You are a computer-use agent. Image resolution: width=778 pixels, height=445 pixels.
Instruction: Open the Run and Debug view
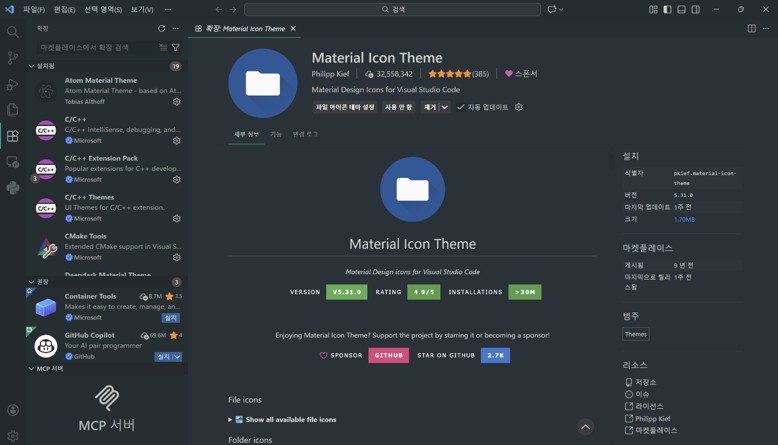13,84
